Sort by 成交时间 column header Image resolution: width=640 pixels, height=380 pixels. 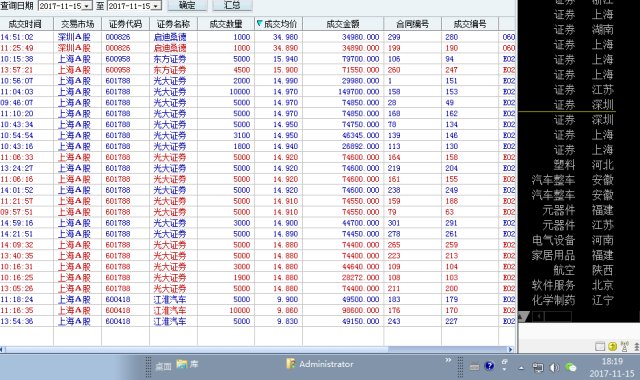click(x=26, y=24)
